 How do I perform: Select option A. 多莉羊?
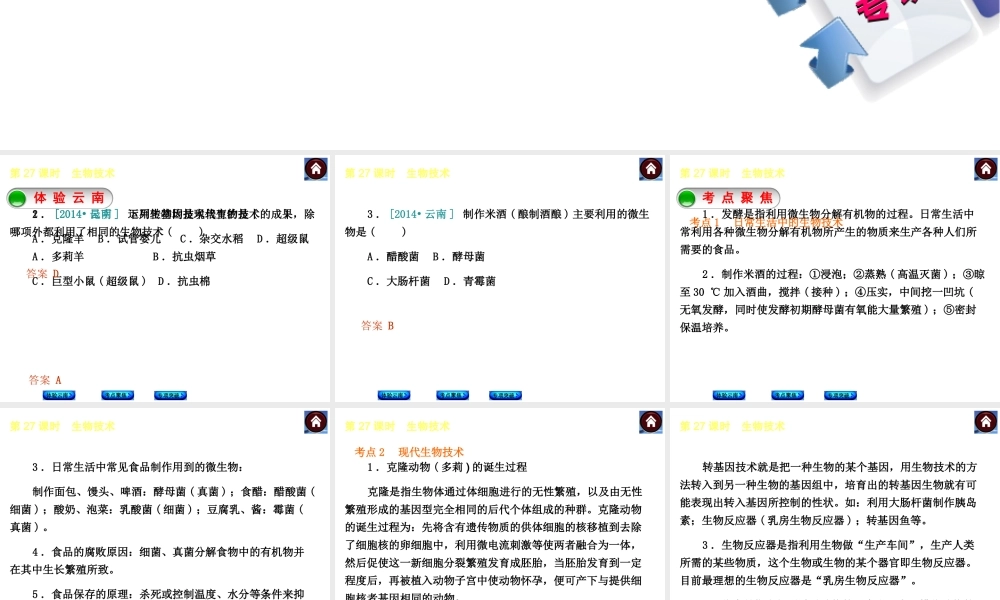tap(58, 256)
